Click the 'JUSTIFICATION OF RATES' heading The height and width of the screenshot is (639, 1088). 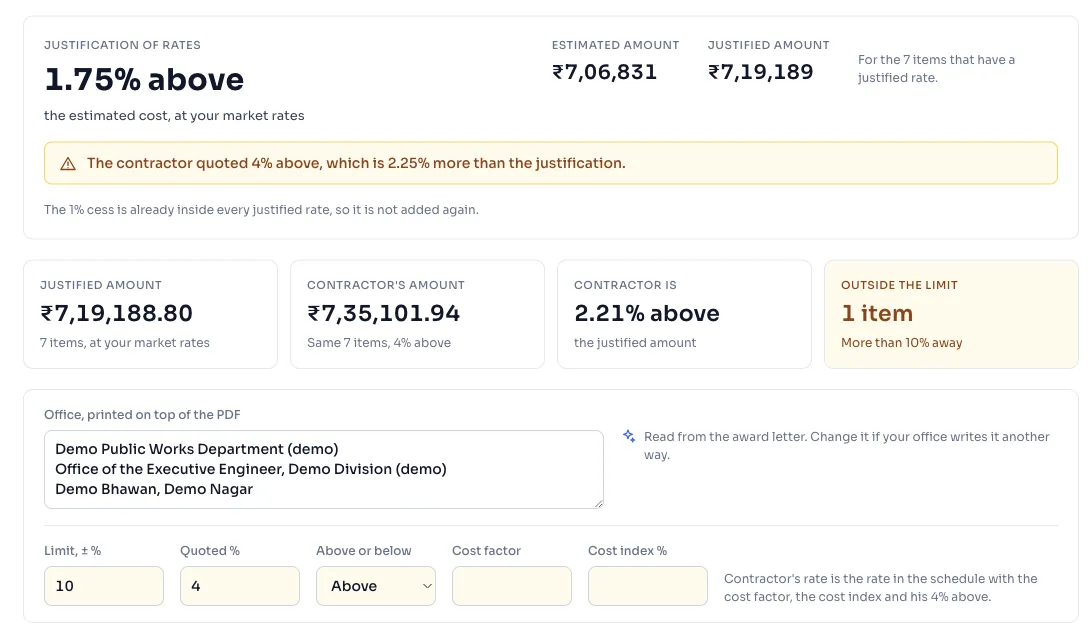tap(122, 45)
